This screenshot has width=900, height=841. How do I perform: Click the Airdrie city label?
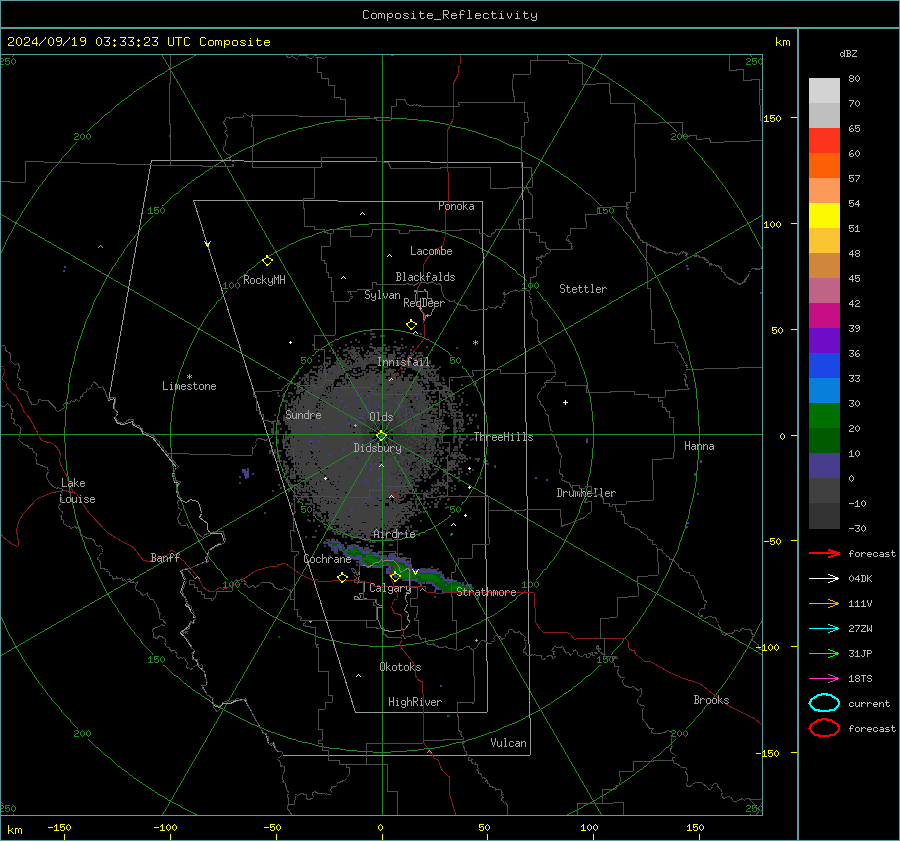(394, 534)
